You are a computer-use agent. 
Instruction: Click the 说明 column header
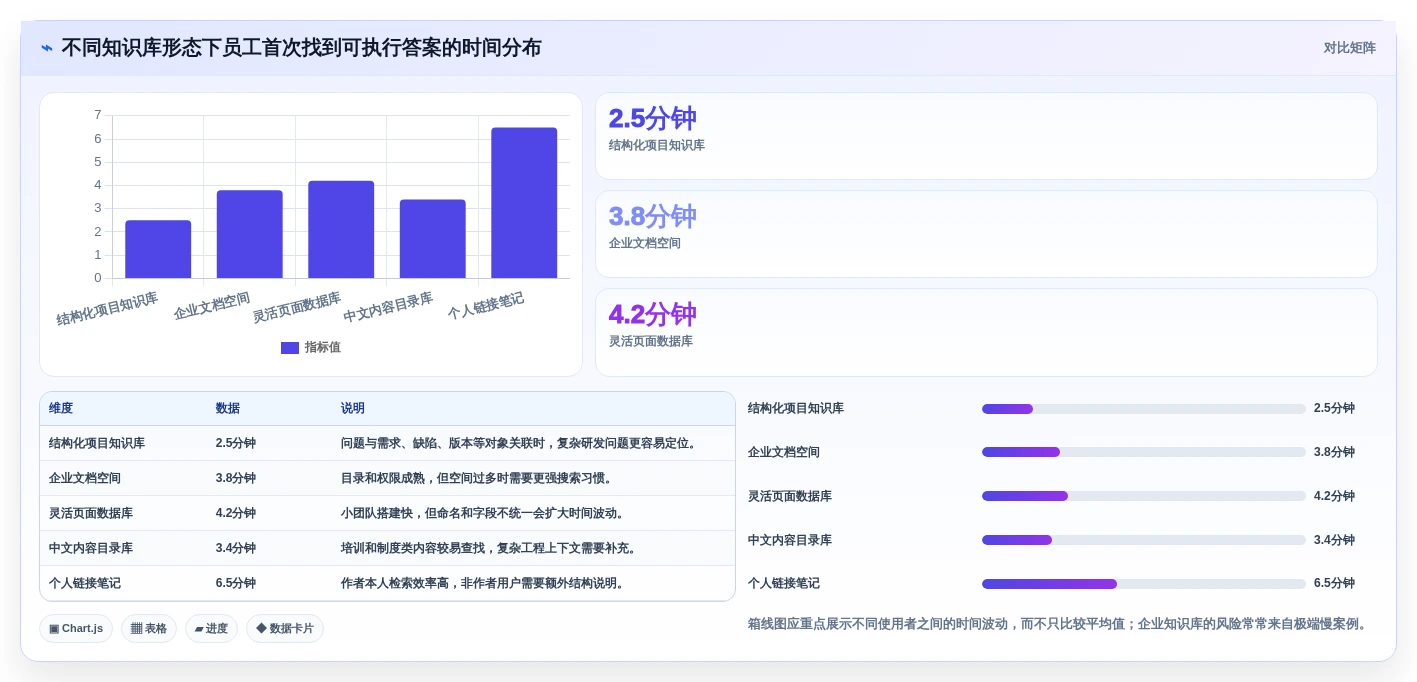click(x=353, y=409)
